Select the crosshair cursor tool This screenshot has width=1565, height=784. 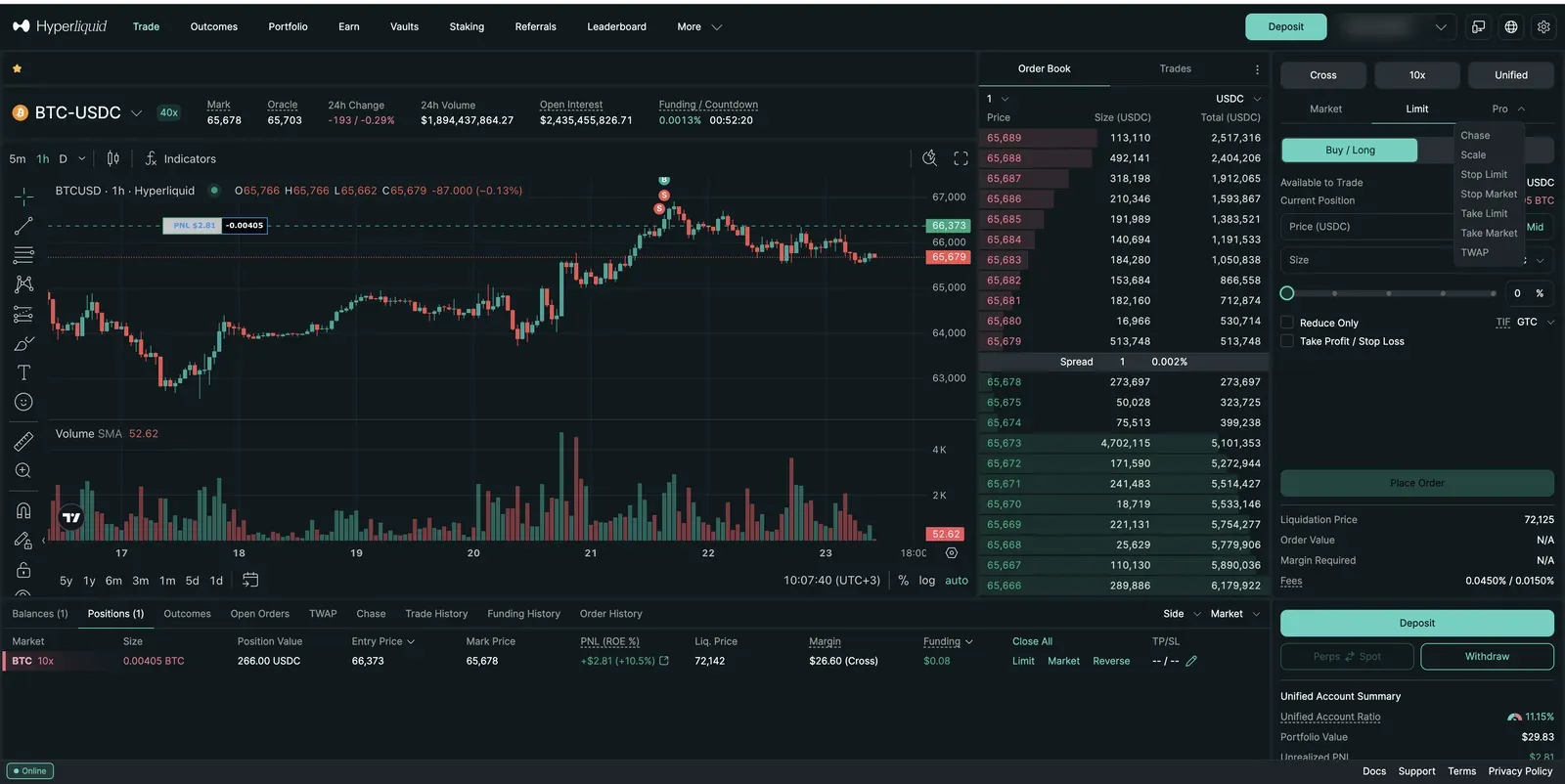[23, 196]
